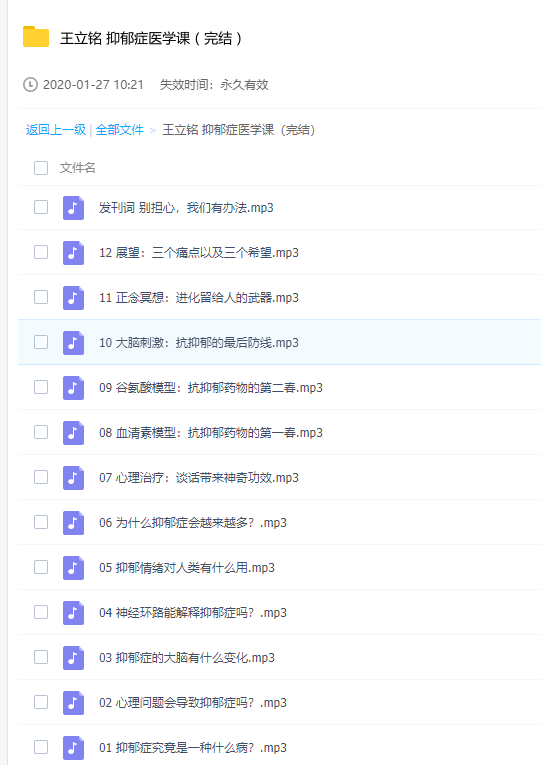Select checkbox for 08 血清素模型 file

41,432
